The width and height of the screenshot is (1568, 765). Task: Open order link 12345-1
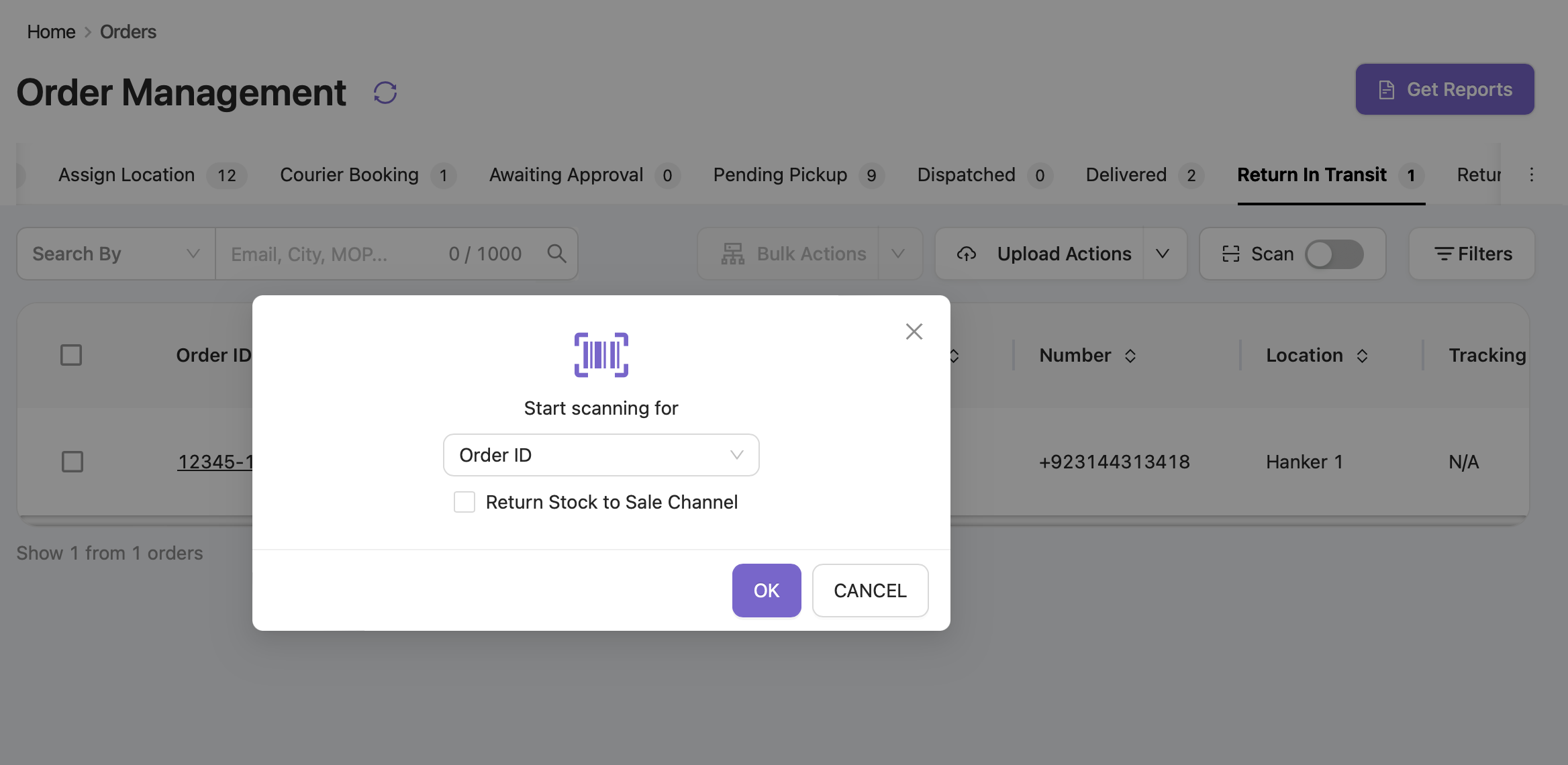(x=215, y=462)
